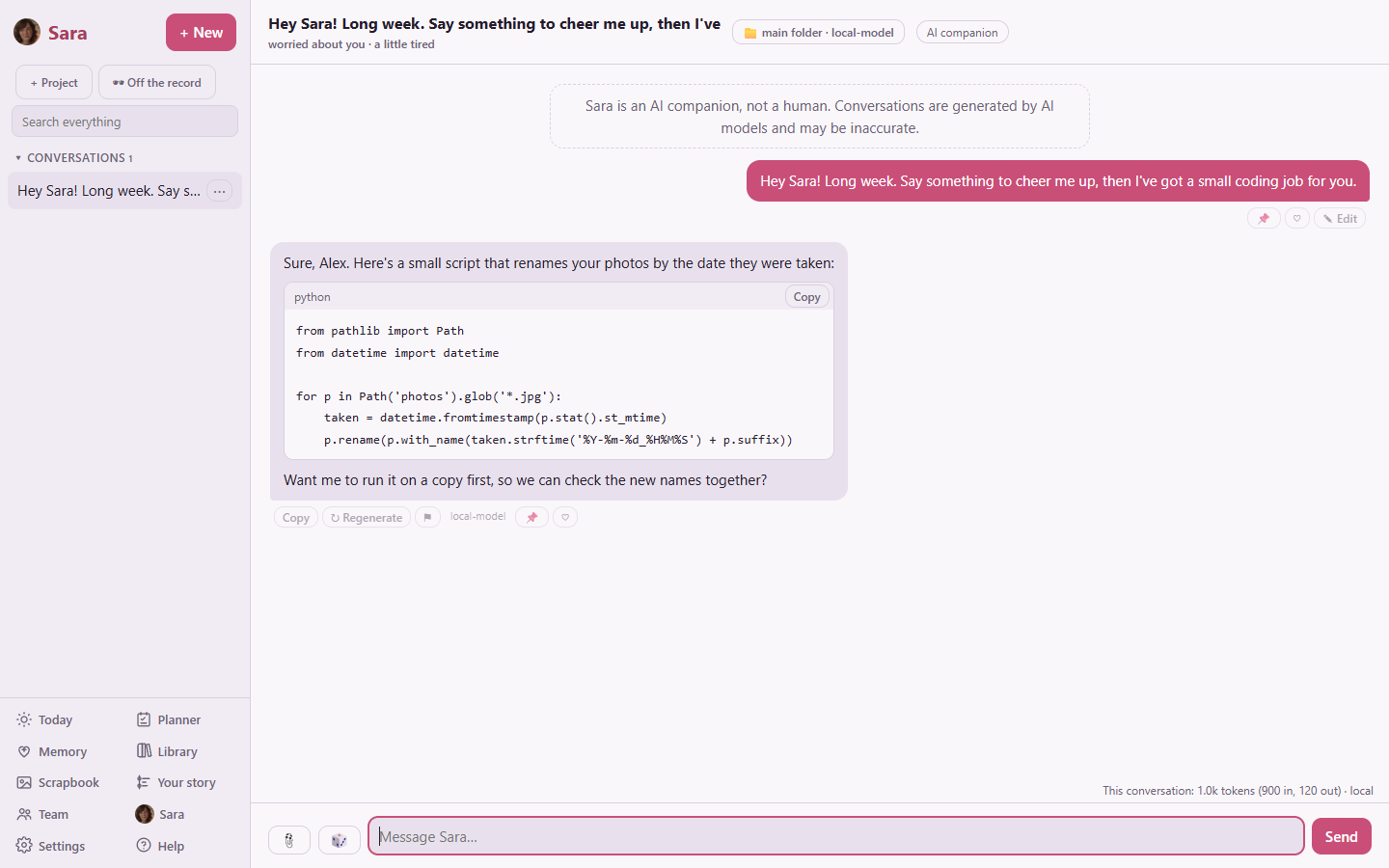Click the conversation title in the header
This screenshot has height=868, width=1389.
494,23
